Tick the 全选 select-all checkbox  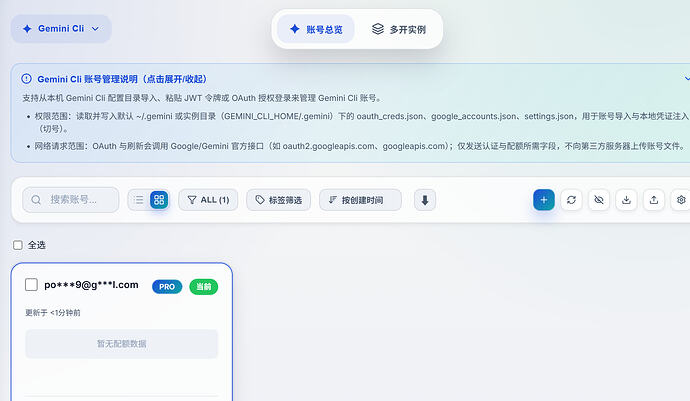pos(18,245)
